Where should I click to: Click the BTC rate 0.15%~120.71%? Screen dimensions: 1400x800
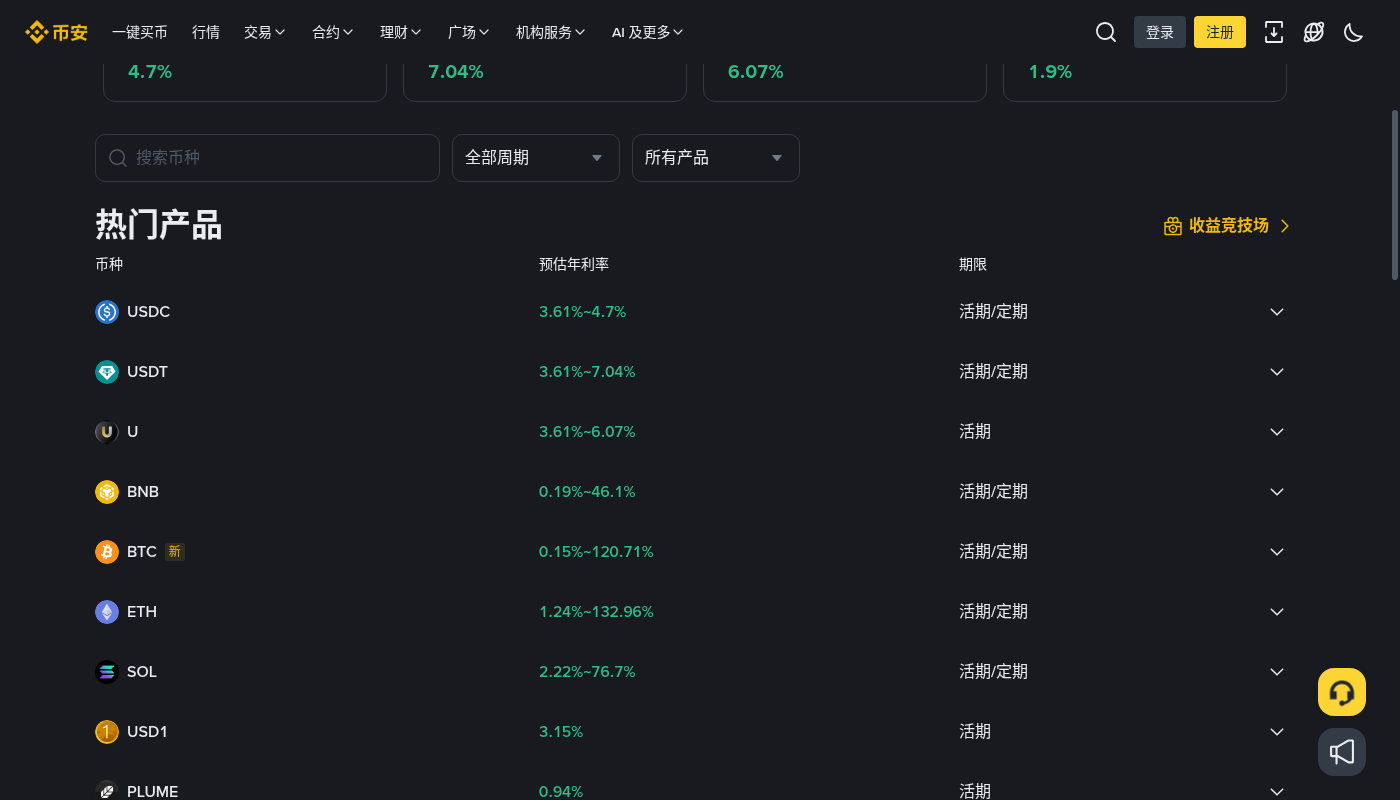[596, 552]
